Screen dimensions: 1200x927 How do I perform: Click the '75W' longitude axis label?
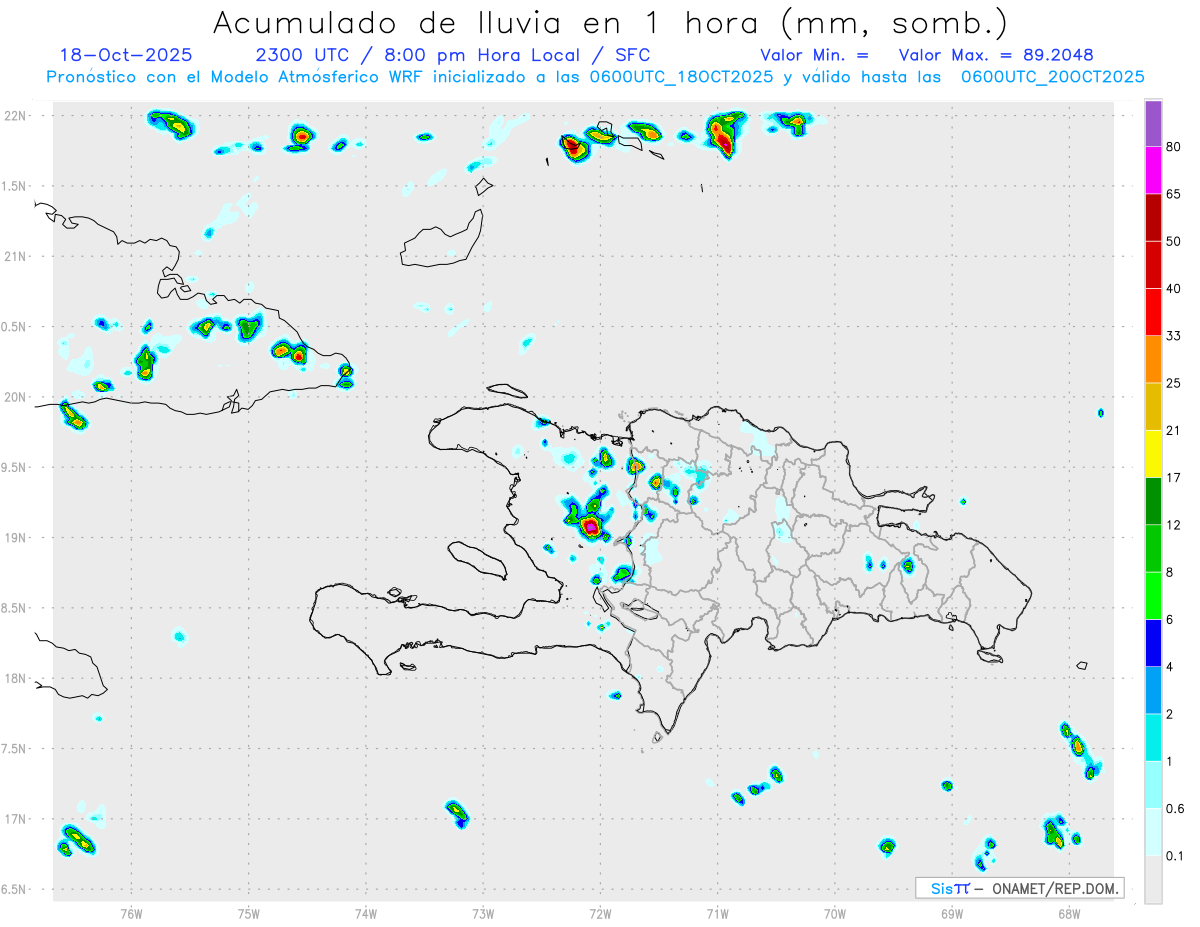tap(248, 913)
